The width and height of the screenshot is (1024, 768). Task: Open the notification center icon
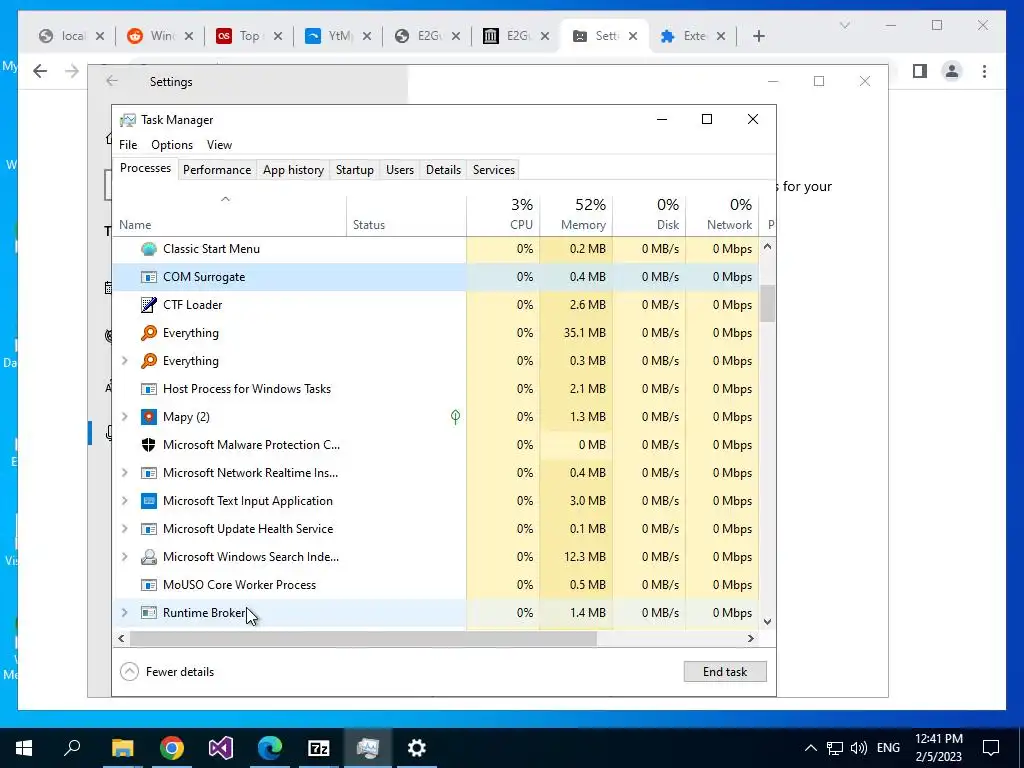(991, 748)
